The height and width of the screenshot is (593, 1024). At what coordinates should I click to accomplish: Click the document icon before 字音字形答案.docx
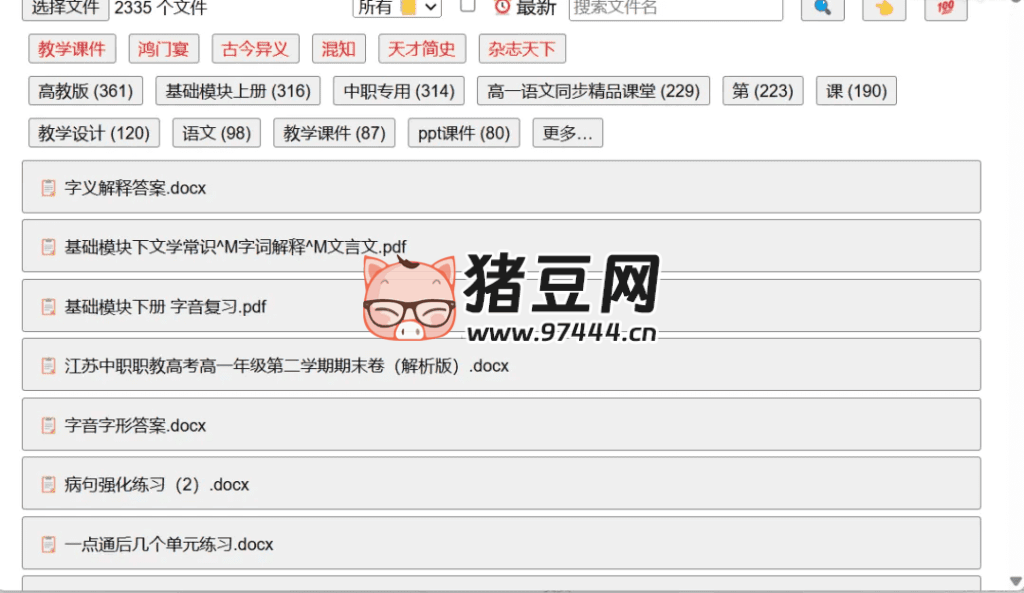point(47,425)
